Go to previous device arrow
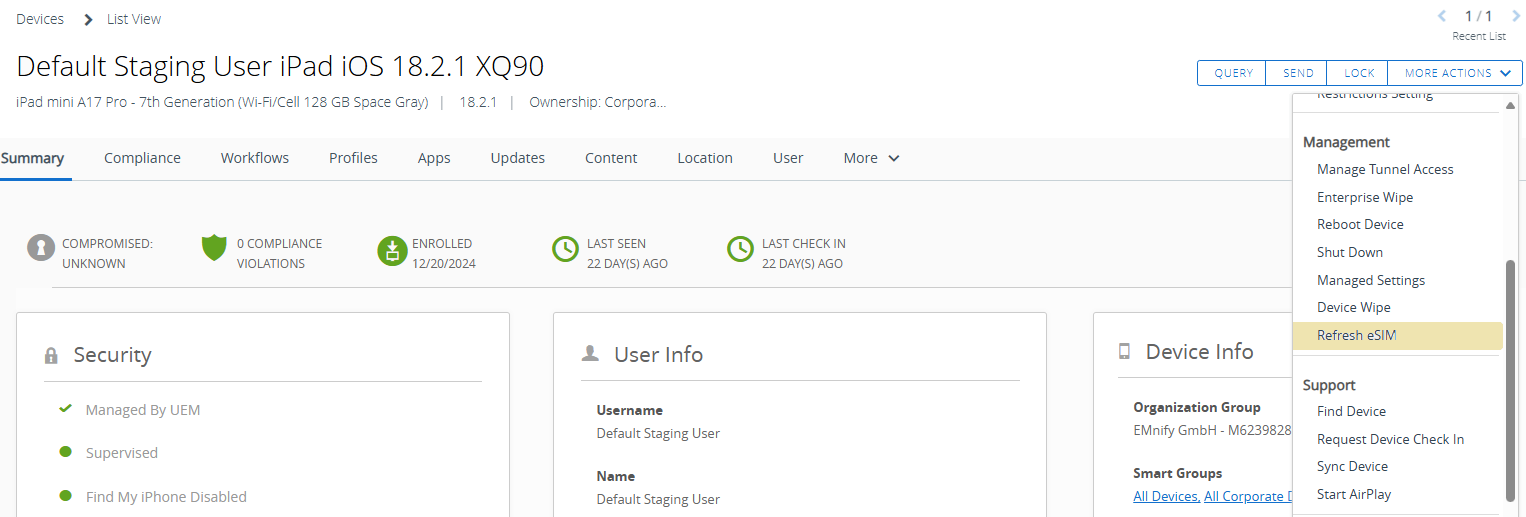 (1442, 16)
